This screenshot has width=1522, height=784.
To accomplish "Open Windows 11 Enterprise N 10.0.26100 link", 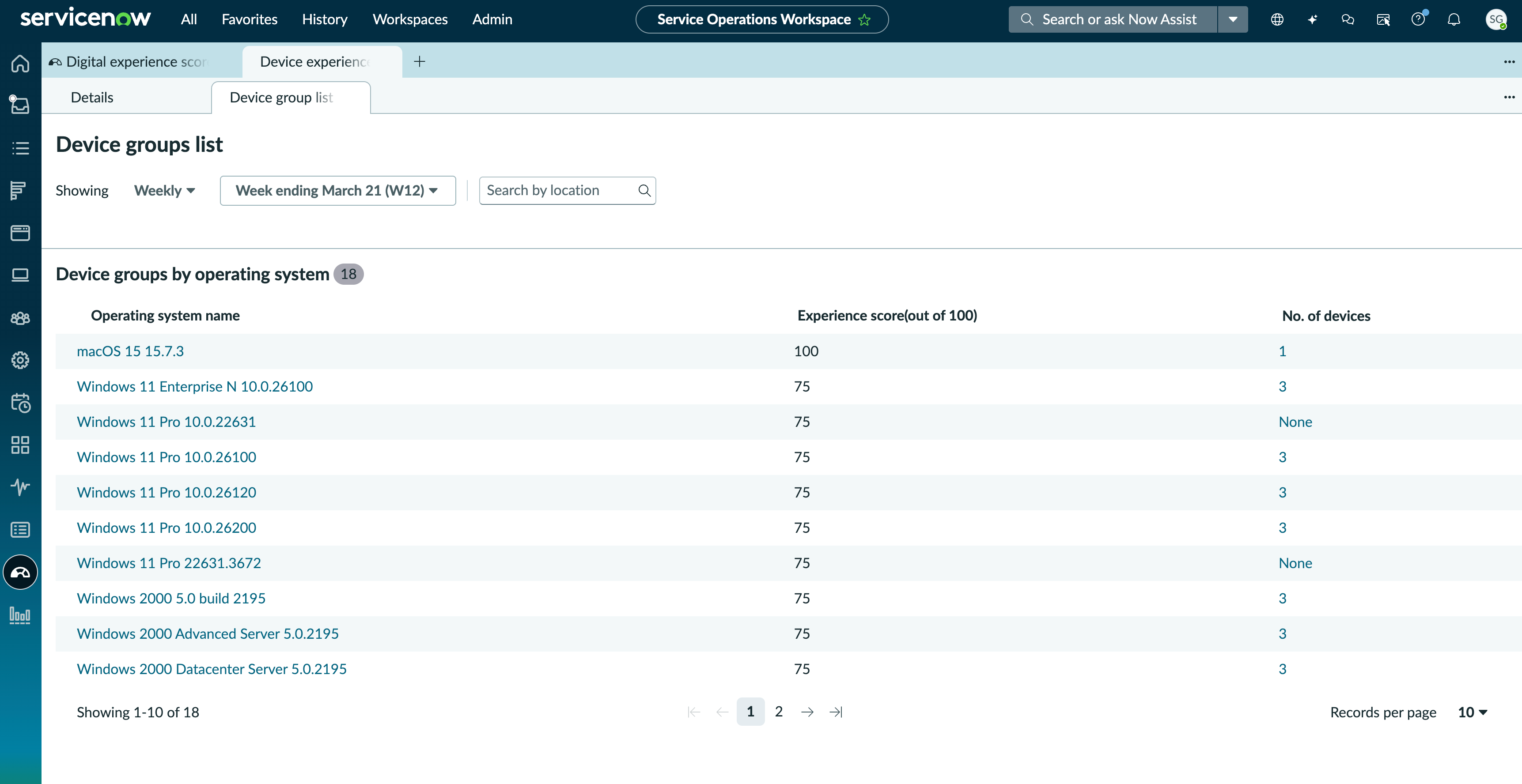I will (x=194, y=387).
